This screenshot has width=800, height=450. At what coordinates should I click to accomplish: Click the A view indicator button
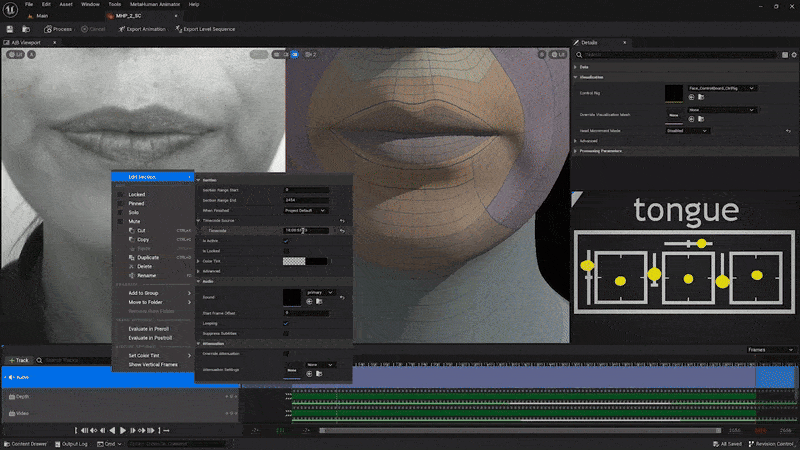[x=32, y=54]
